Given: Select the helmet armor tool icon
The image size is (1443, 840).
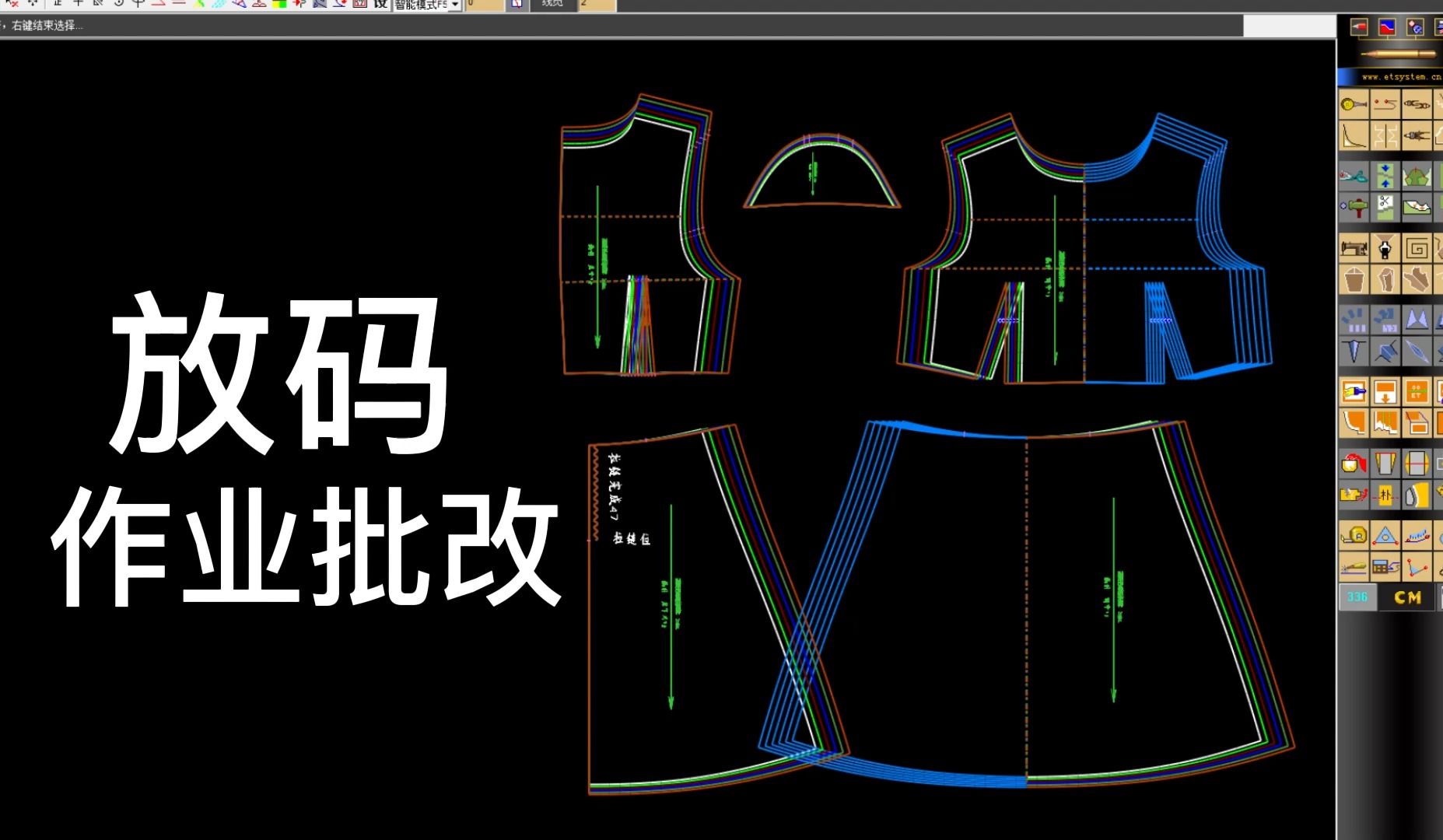Looking at the screenshot, I should [x=1417, y=176].
